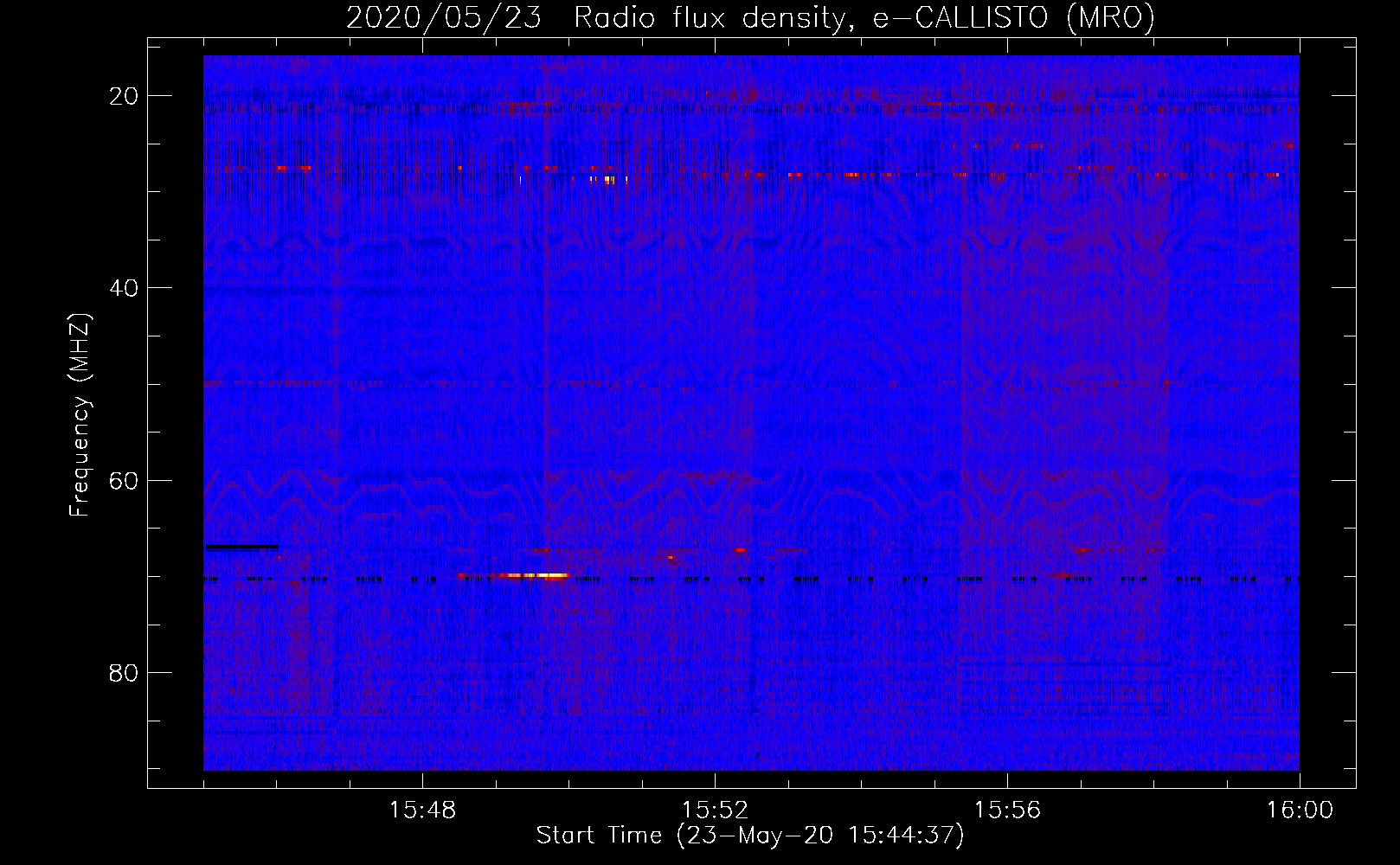Click the 40 MHz frequency tick label
This screenshot has height=865, width=1400.
pyautogui.click(x=124, y=288)
